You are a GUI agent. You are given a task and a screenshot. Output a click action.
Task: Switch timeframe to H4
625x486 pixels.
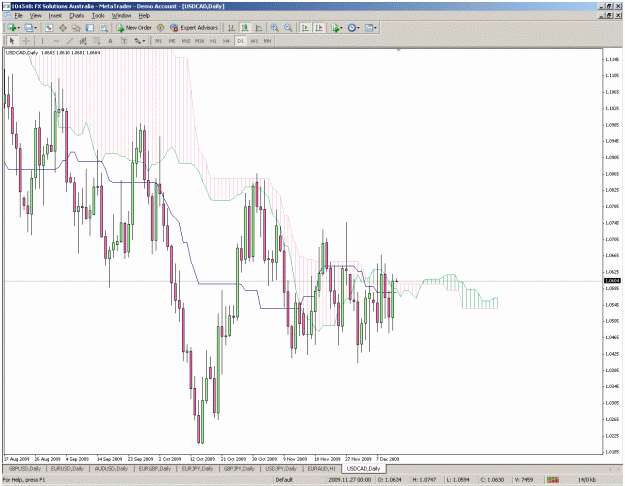pyautogui.click(x=226, y=41)
